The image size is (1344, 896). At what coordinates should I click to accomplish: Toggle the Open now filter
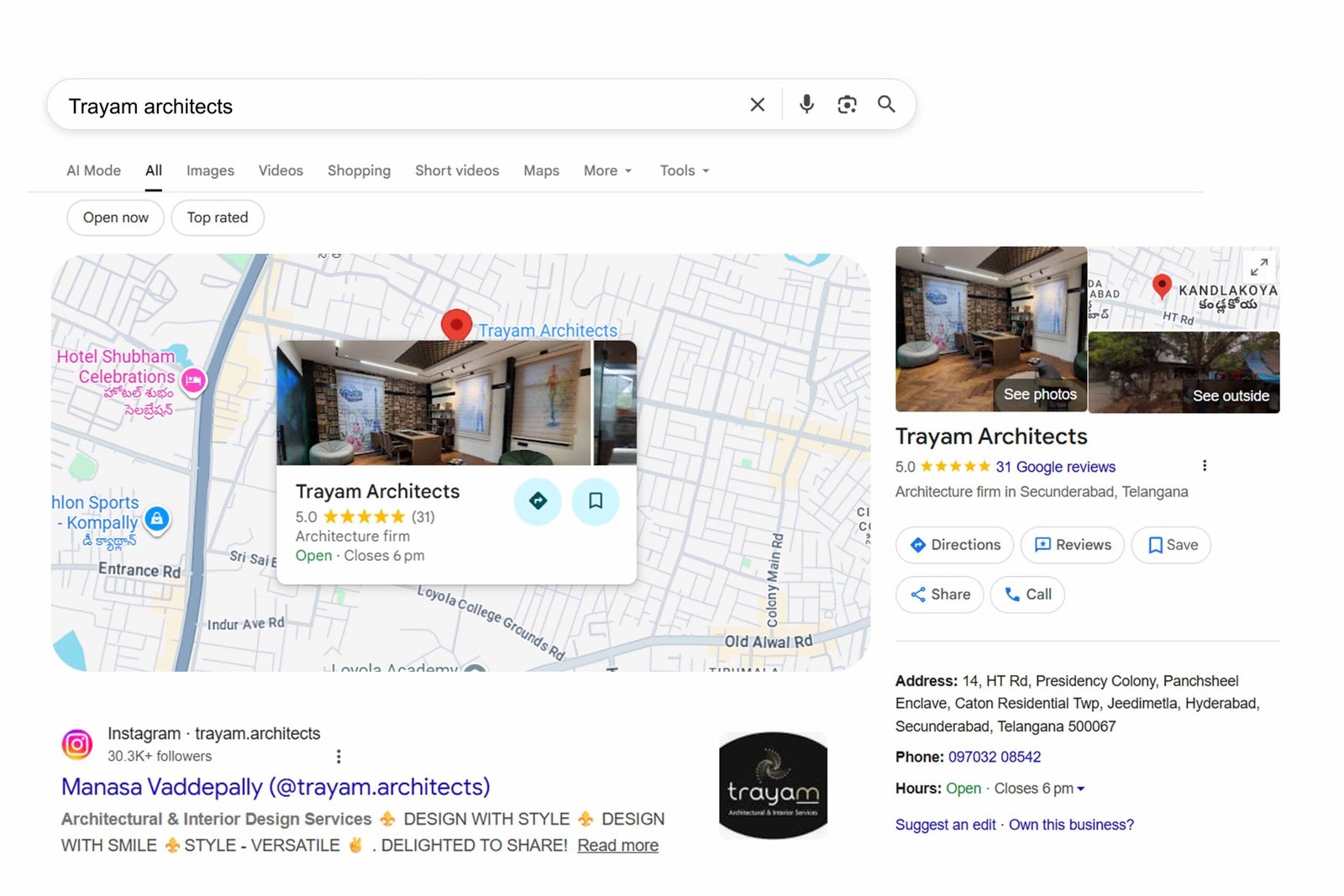coord(115,217)
